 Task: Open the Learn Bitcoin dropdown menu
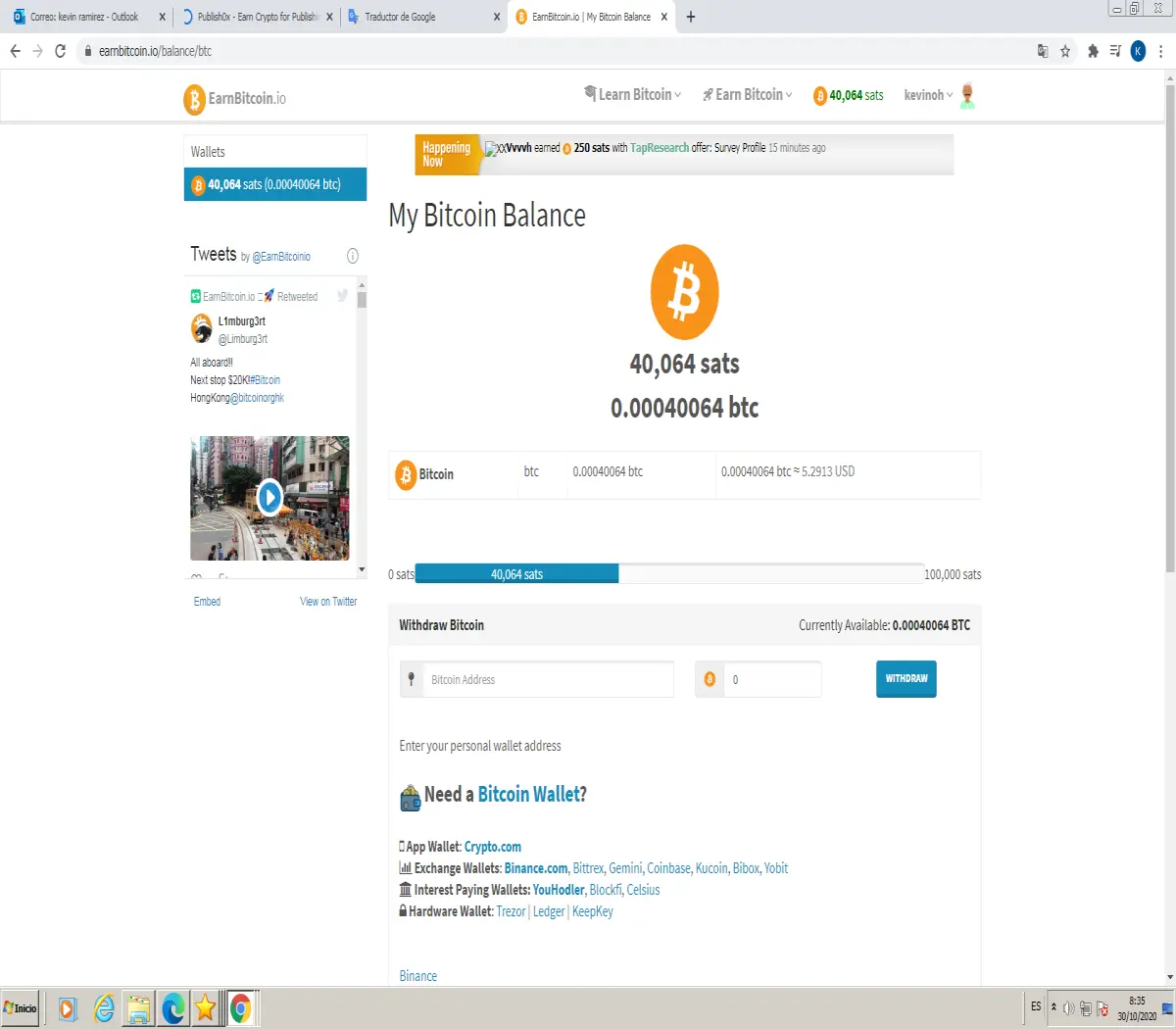coord(633,94)
